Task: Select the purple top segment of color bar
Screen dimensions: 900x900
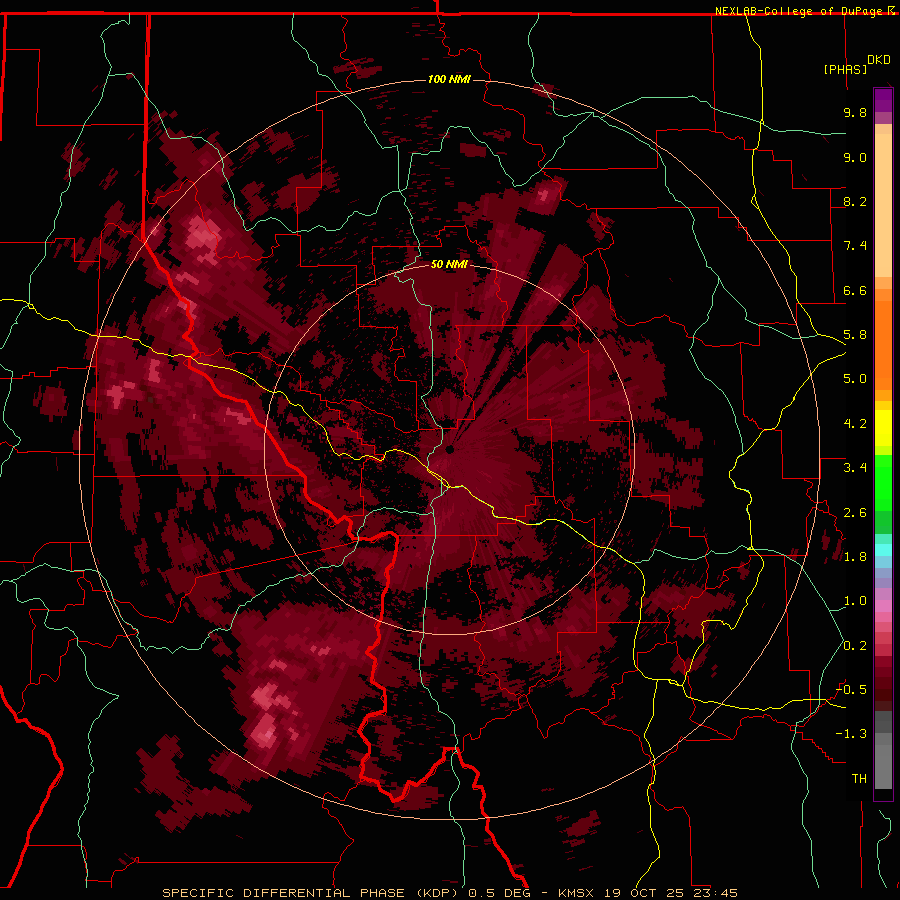Action: (883, 100)
